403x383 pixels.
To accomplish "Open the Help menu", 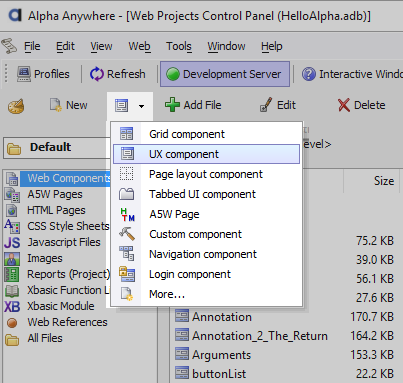I will click(272, 46).
